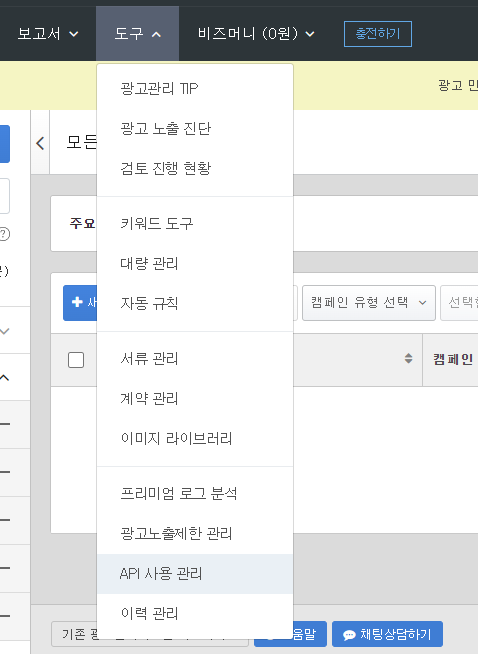Select API 사용 관리 menu item

tap(195, 574)
